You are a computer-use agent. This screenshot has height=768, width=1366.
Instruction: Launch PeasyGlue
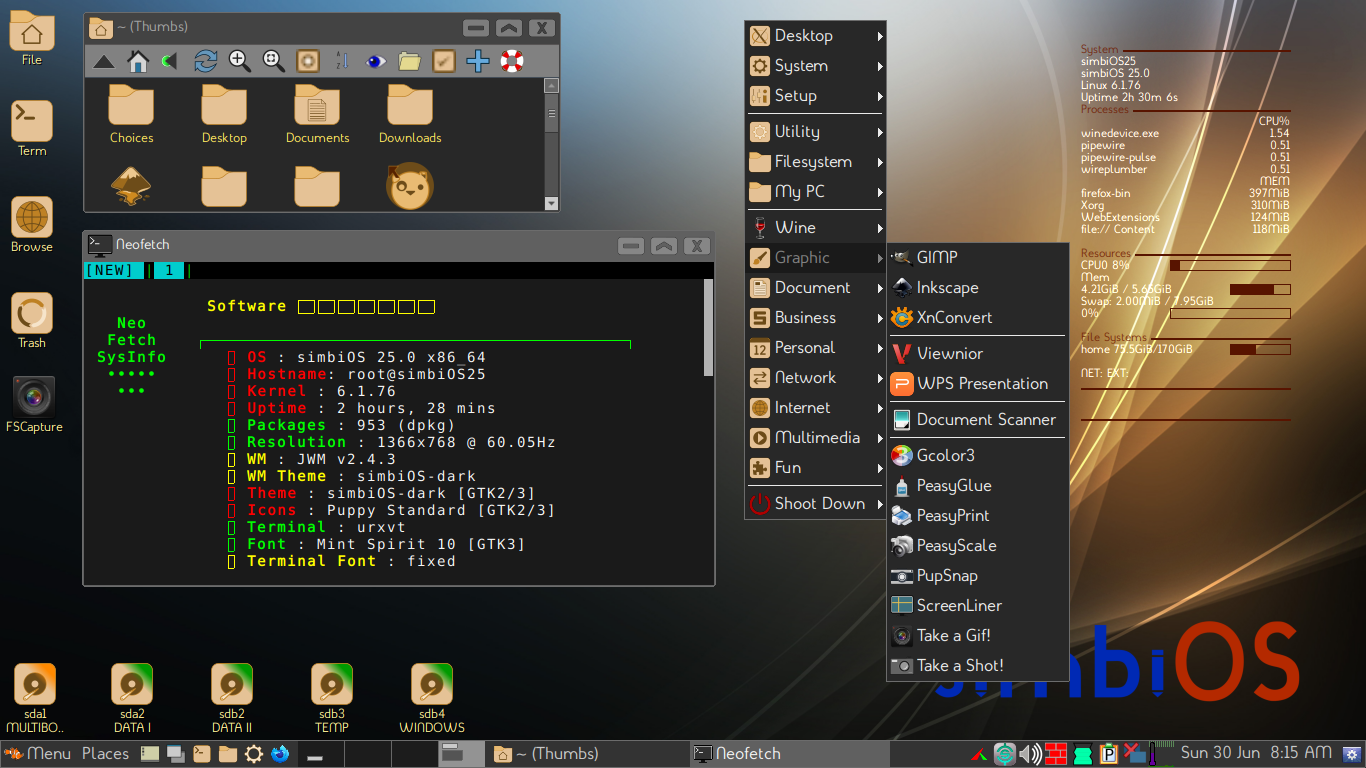click(x=978, y=486)
